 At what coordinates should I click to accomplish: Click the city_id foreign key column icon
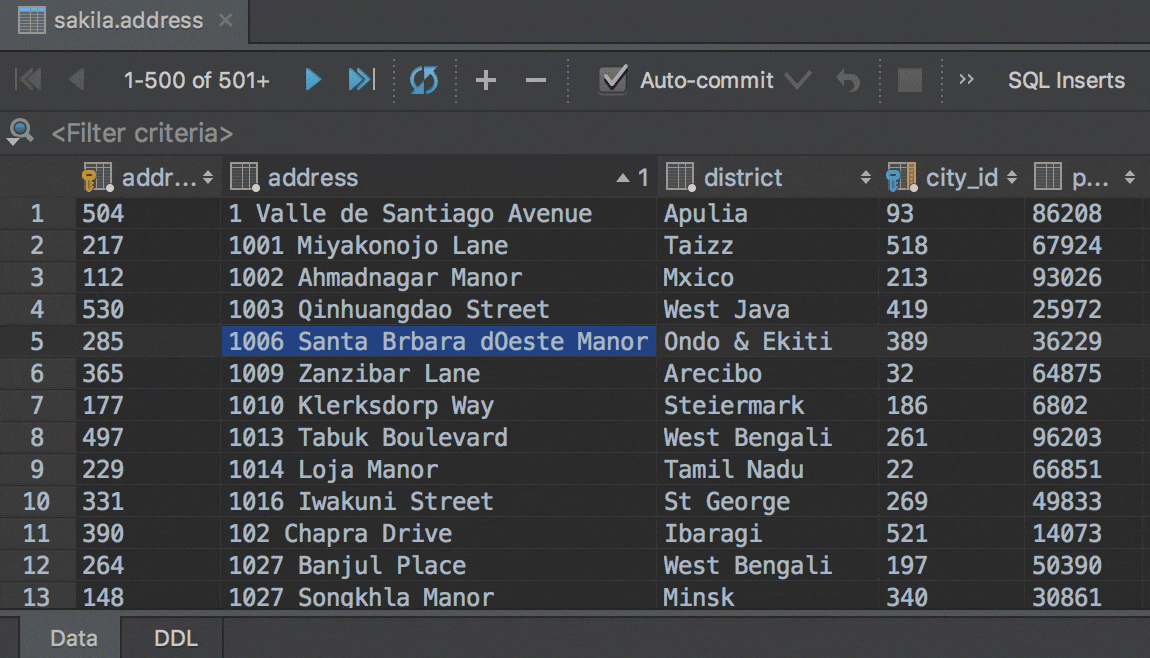[x=901, y=177]
